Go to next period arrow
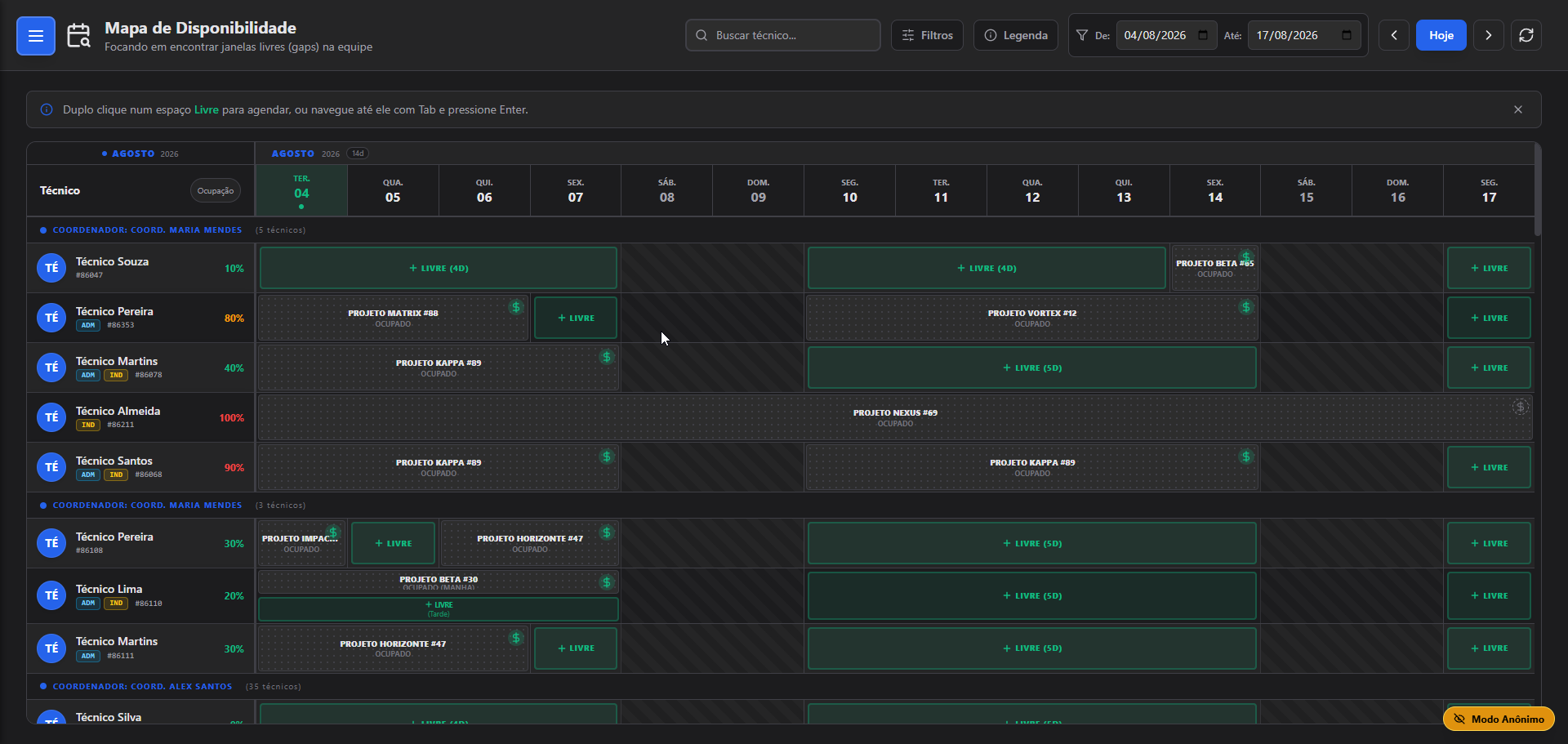Image resolution: width=1568 pixels, height=744 pixels. tap(1489, 35)
